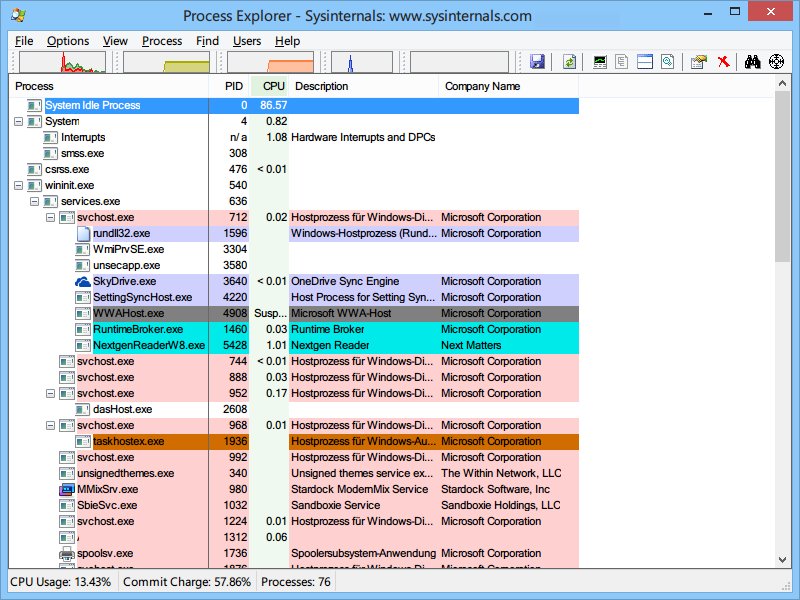Click the WWAHost.exe process icon
This screenshot has height=600, width=800.
pyautogui.click(x=83, y=313)
